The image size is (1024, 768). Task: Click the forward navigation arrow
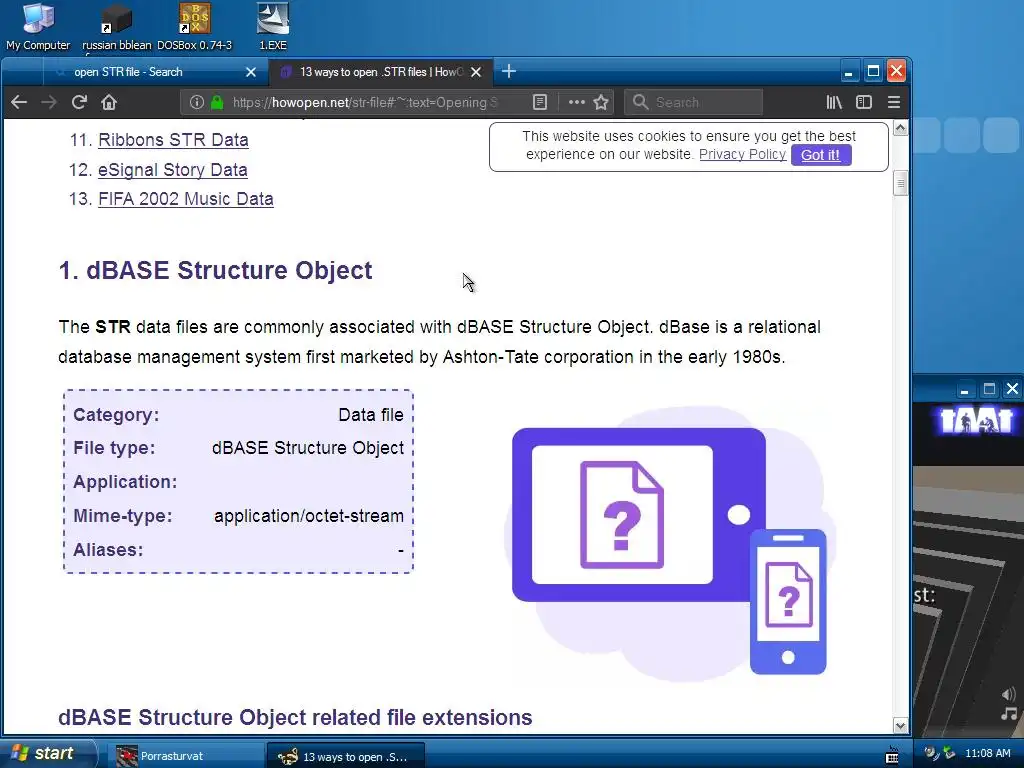[x=49, y=103]
